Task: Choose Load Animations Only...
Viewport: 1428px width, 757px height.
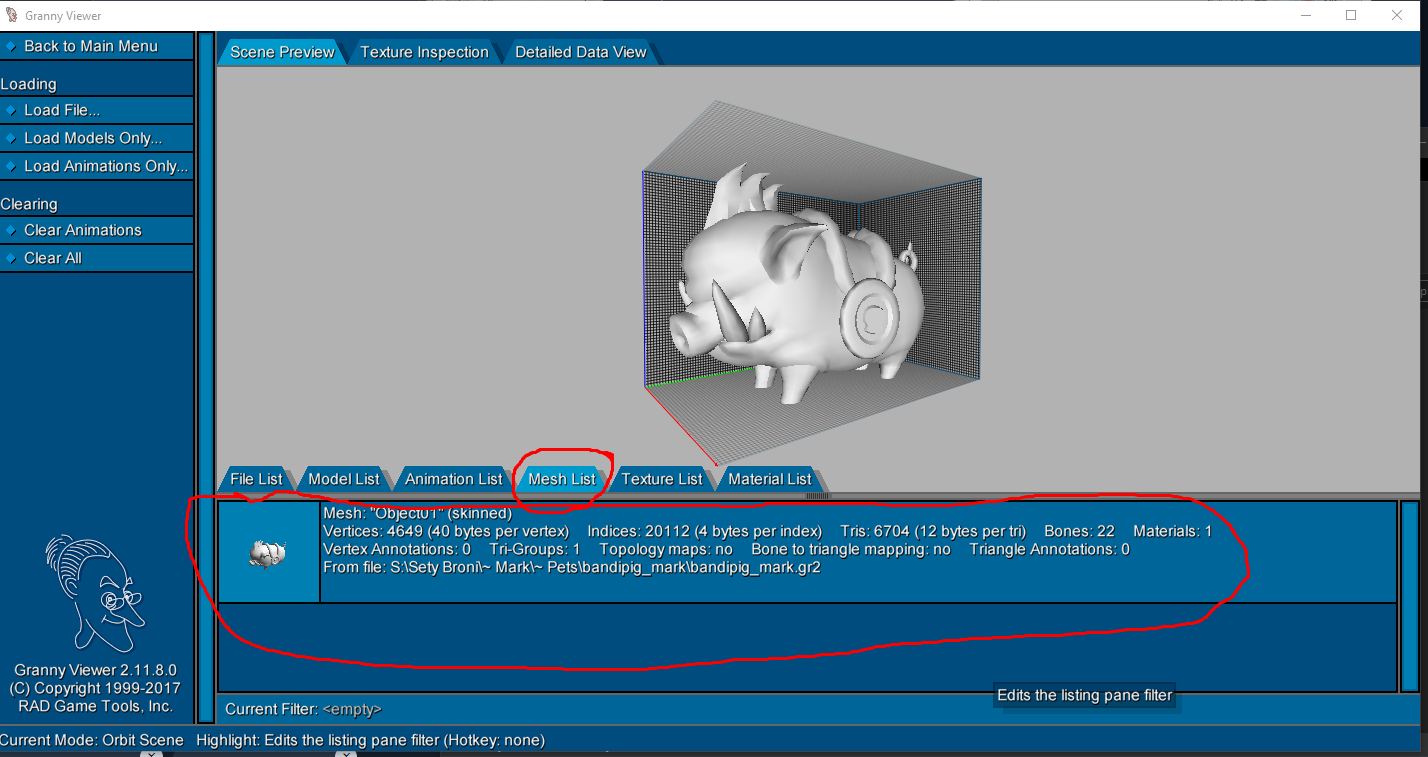Action: [x=96, y=166]
